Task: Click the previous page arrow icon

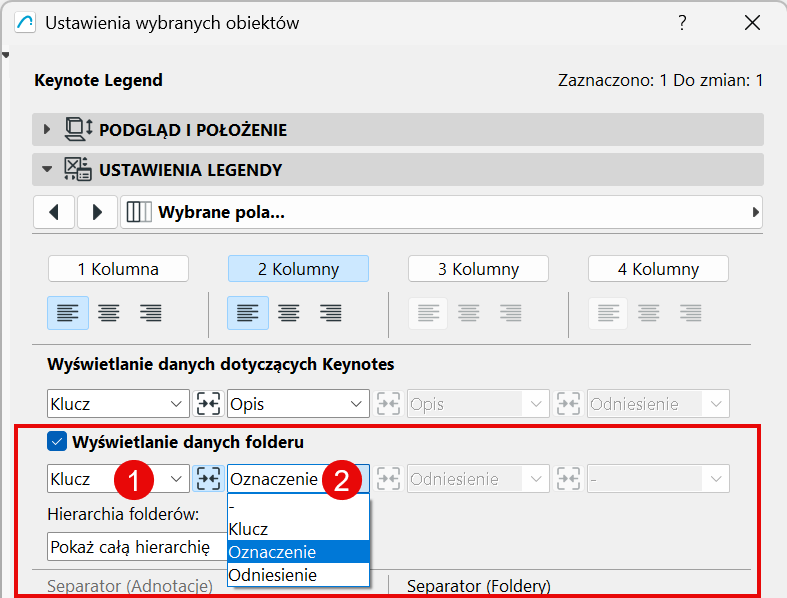Action: click(x=54, y=212)
